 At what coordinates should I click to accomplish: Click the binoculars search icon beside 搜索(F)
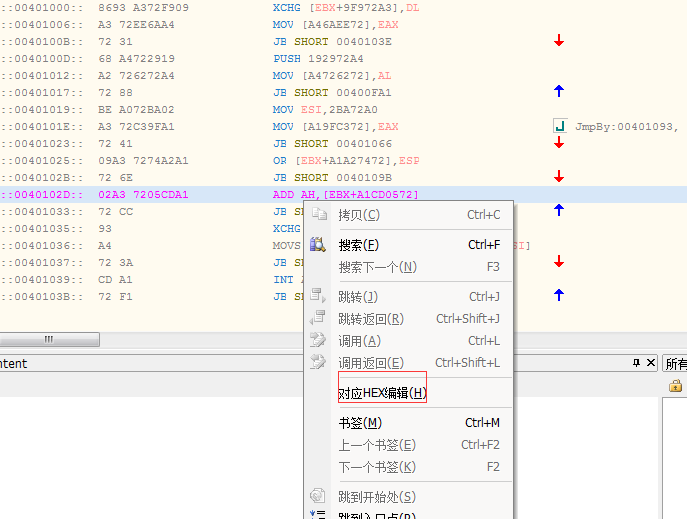318,244
